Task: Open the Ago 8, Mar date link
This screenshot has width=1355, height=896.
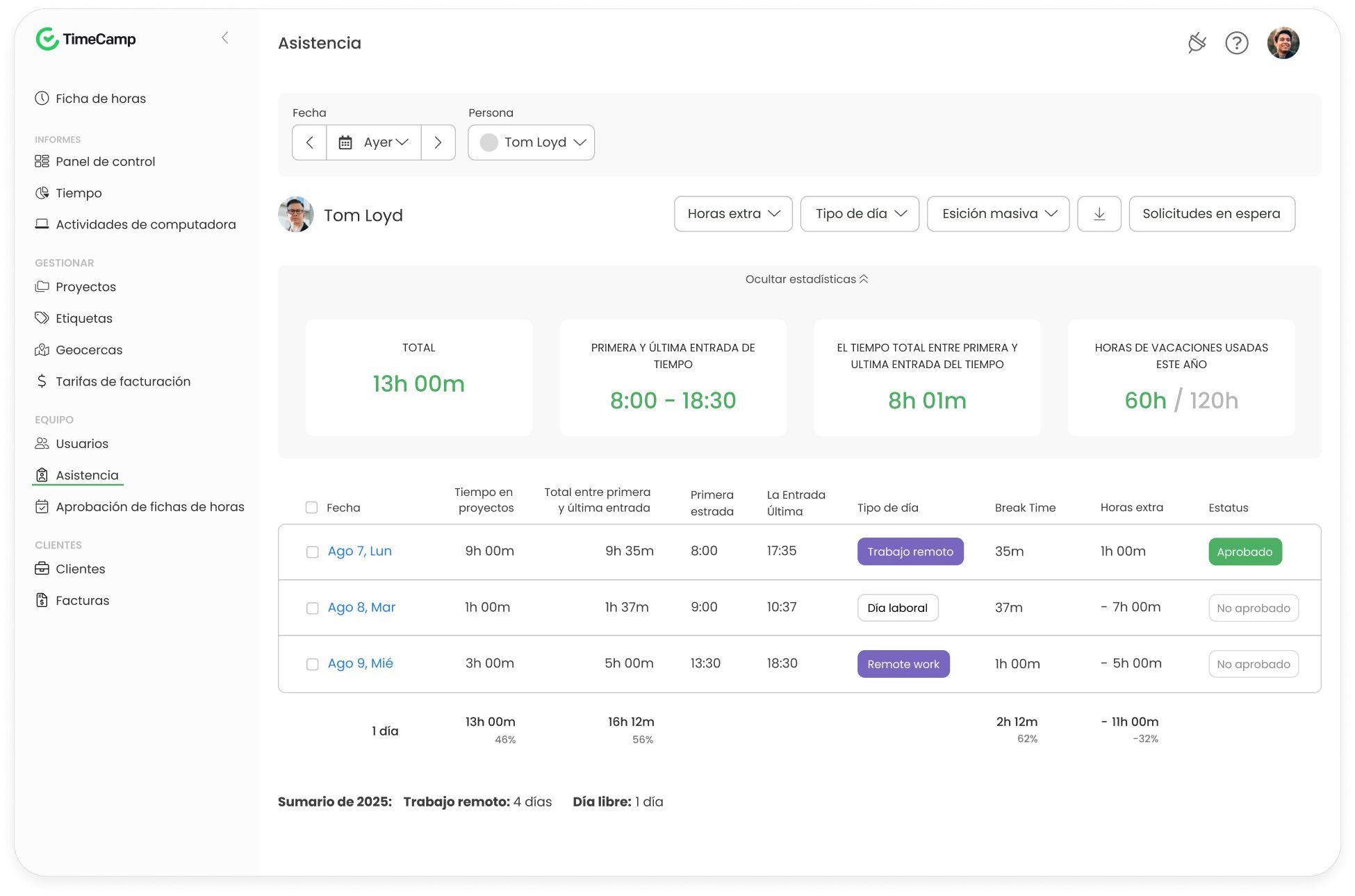Action: (x=361, y=606)
